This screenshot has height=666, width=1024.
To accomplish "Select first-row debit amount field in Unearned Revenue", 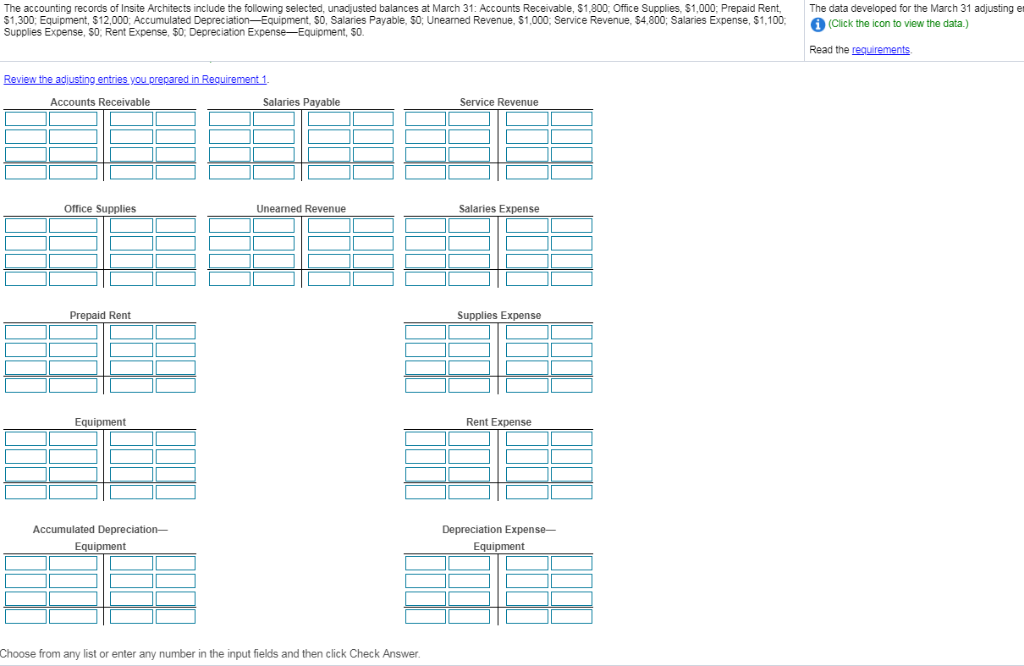I will coord(274,226).
